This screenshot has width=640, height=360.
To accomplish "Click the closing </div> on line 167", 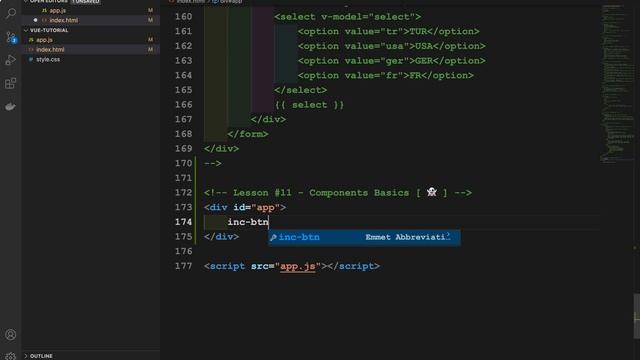I will click(268, 120).
